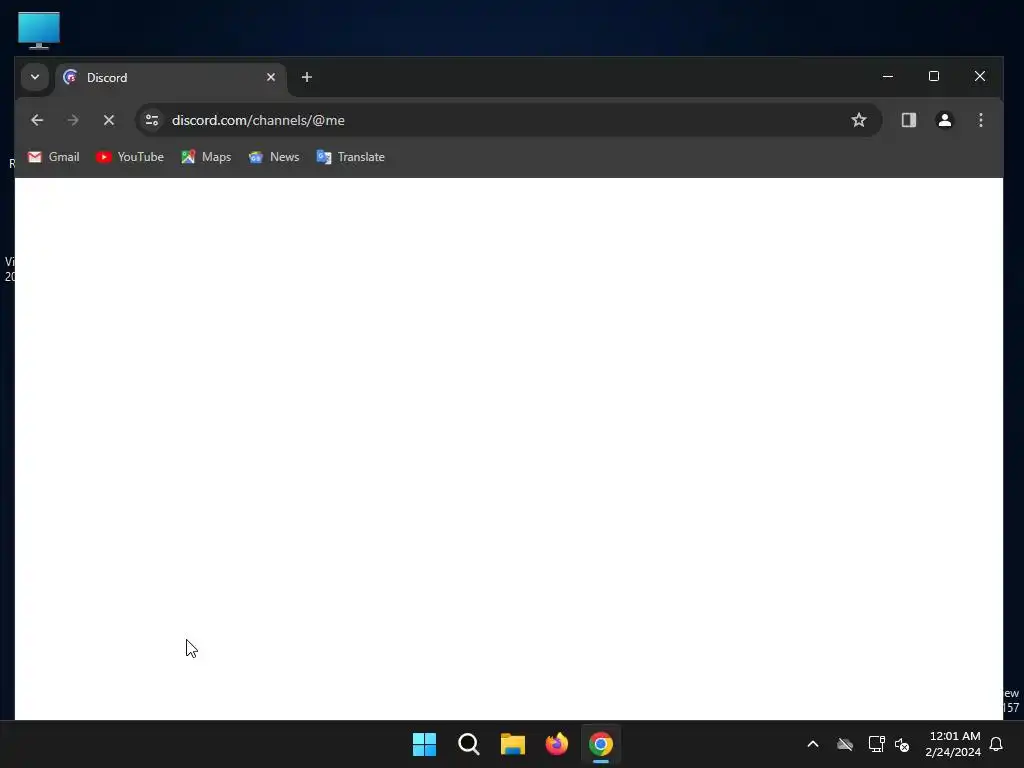Launch File Explorer from taskbar
The width and height of the screenshot is (1024, 768).
click(513, 744)
